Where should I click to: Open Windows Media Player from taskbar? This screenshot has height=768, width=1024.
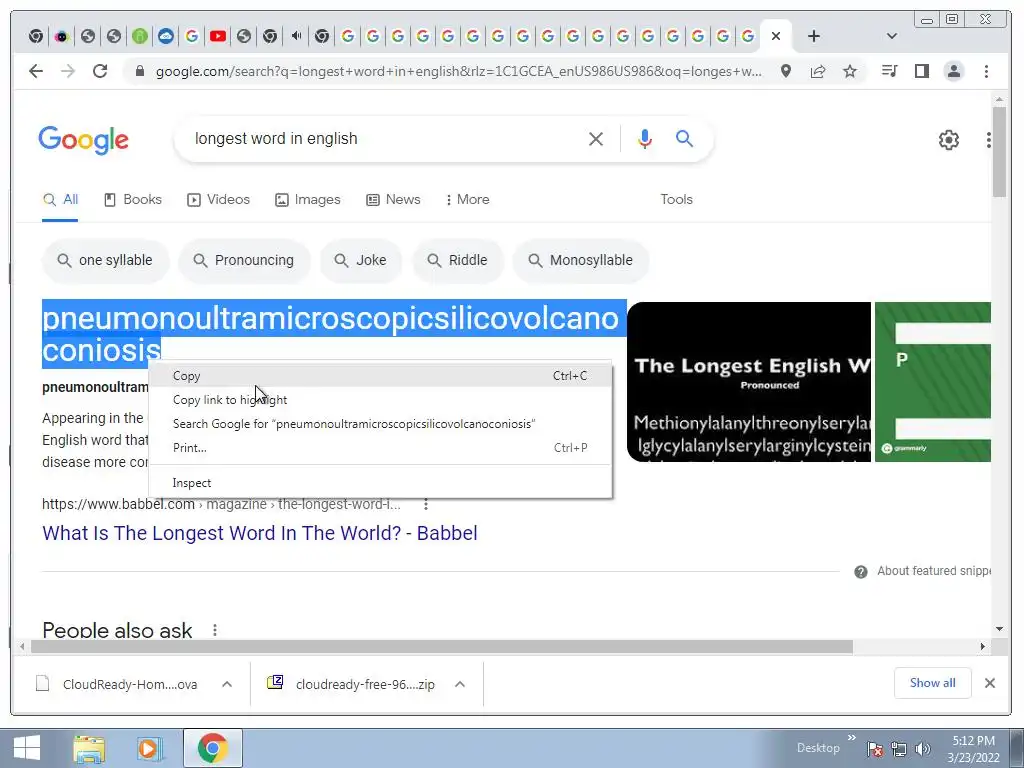point(150,749)
